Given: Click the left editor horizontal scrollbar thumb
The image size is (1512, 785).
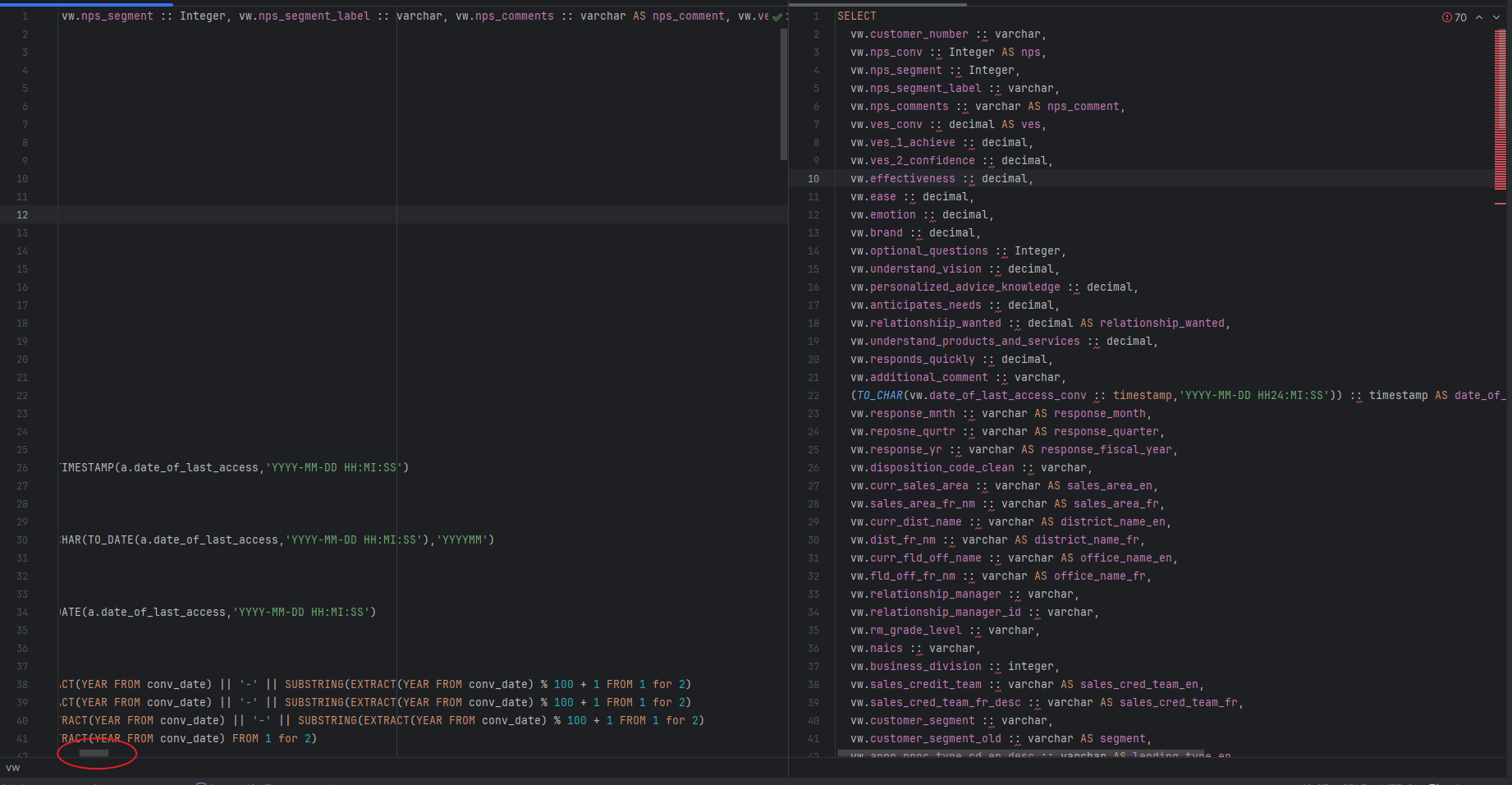Looking at the screenshot, I should [x=94, y=753].
